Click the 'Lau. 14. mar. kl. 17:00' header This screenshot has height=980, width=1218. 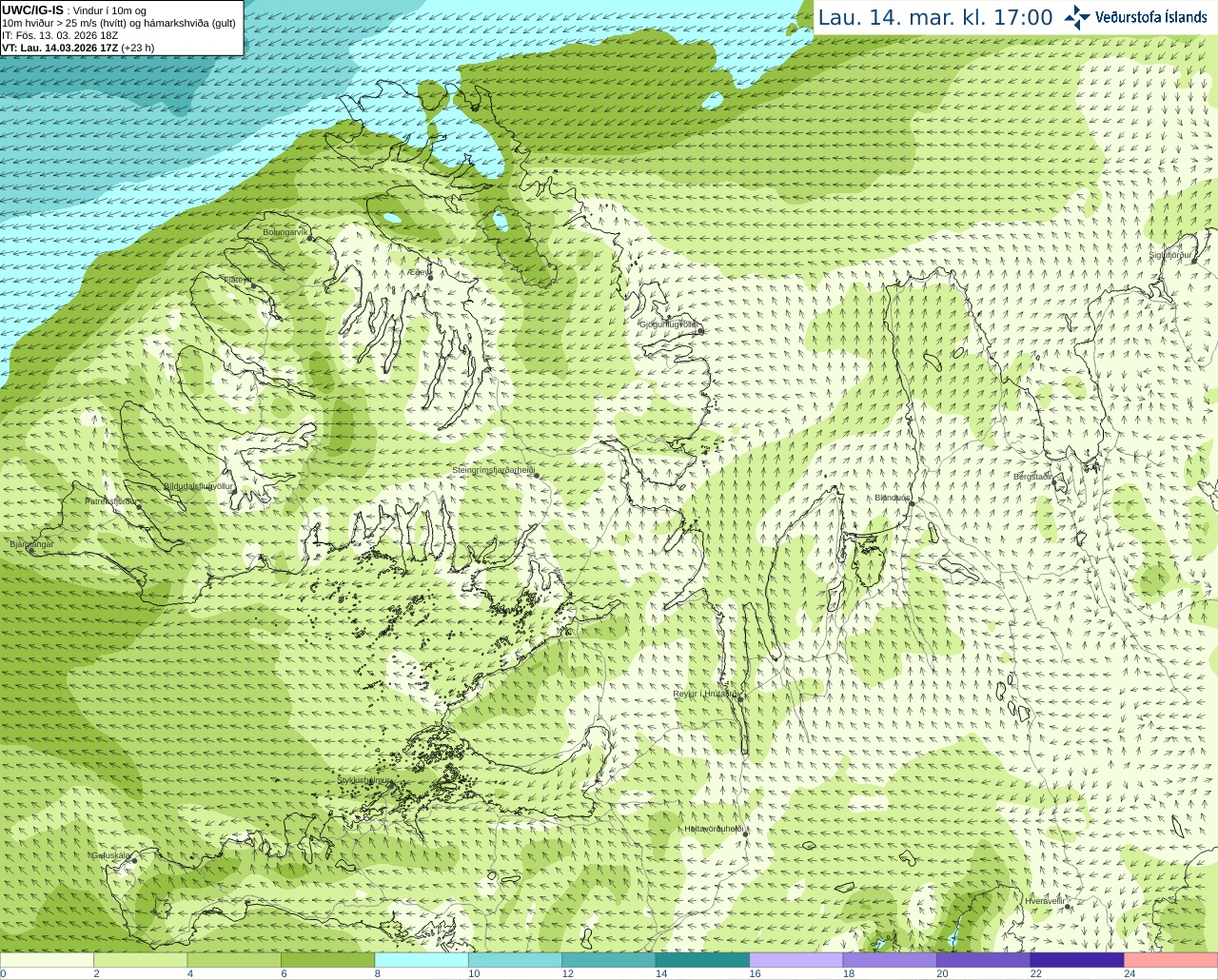(935, 18)
